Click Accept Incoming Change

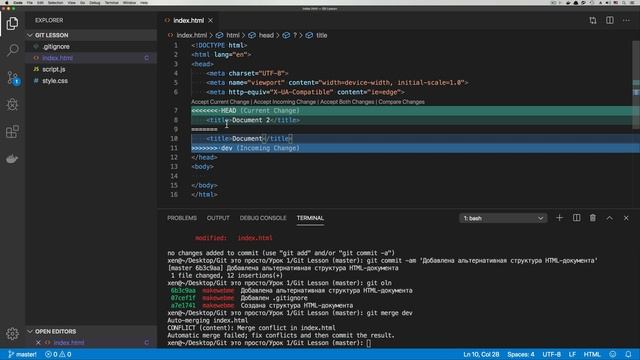click(x=285, y=102)
